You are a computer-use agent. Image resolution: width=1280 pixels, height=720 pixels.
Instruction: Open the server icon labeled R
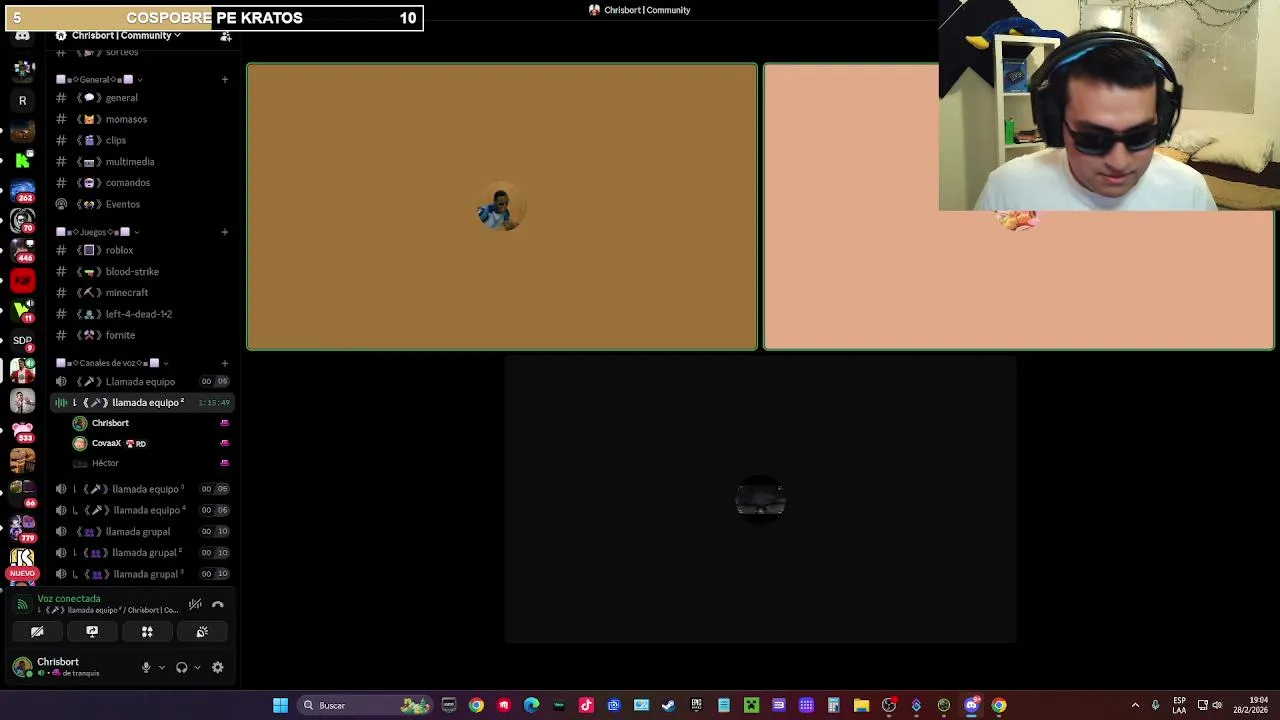22,100
